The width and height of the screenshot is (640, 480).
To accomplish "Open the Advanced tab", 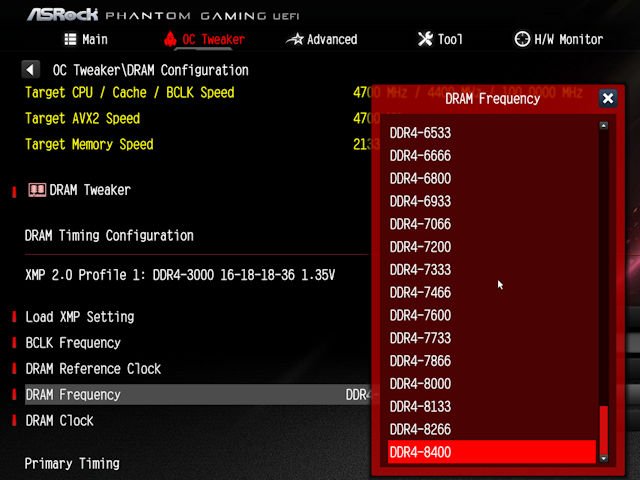I will coord(322,39).
